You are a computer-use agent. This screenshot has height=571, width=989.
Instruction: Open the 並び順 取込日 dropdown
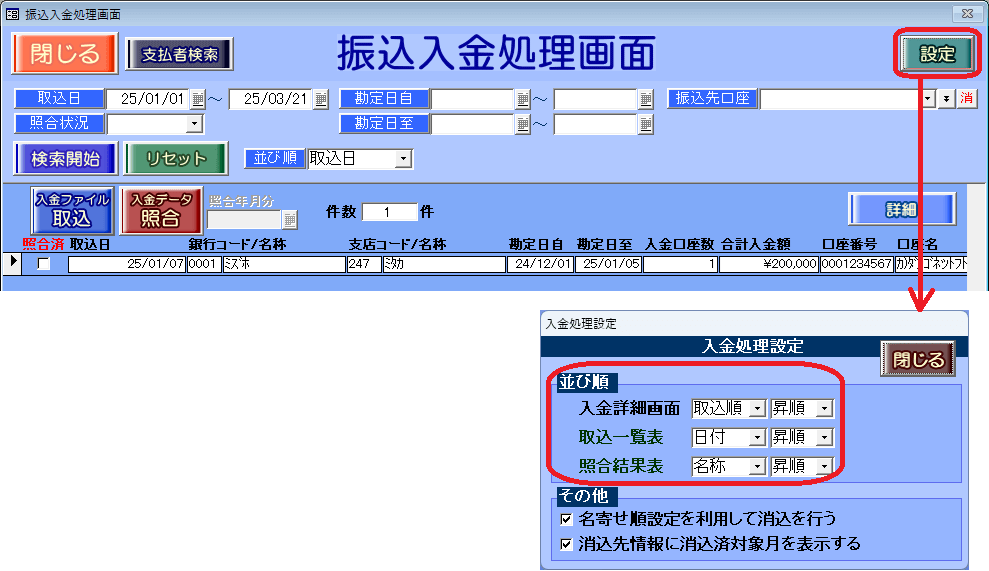pos(402,159)
